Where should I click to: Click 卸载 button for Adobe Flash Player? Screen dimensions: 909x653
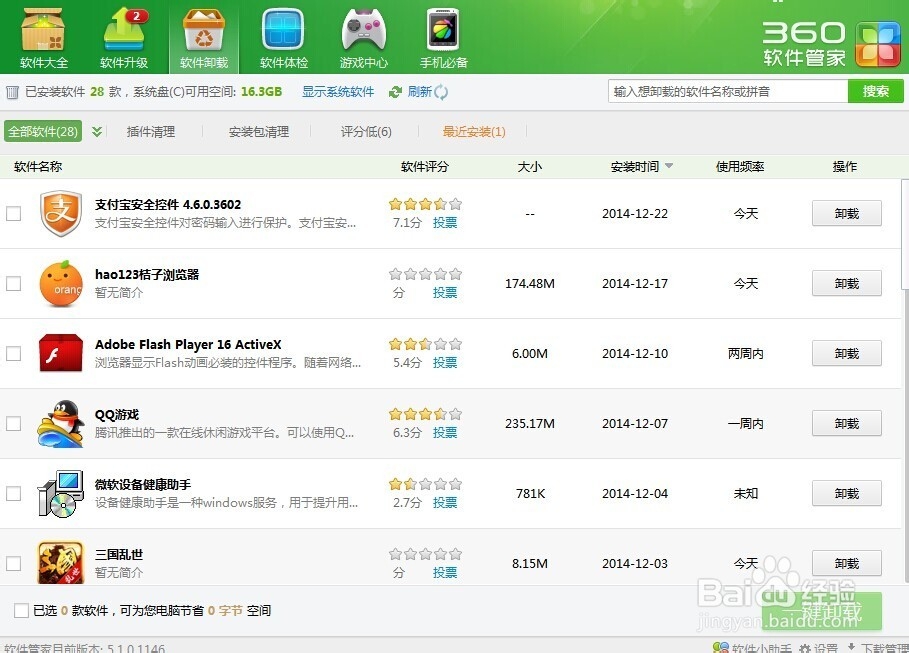tap(846, 353)
